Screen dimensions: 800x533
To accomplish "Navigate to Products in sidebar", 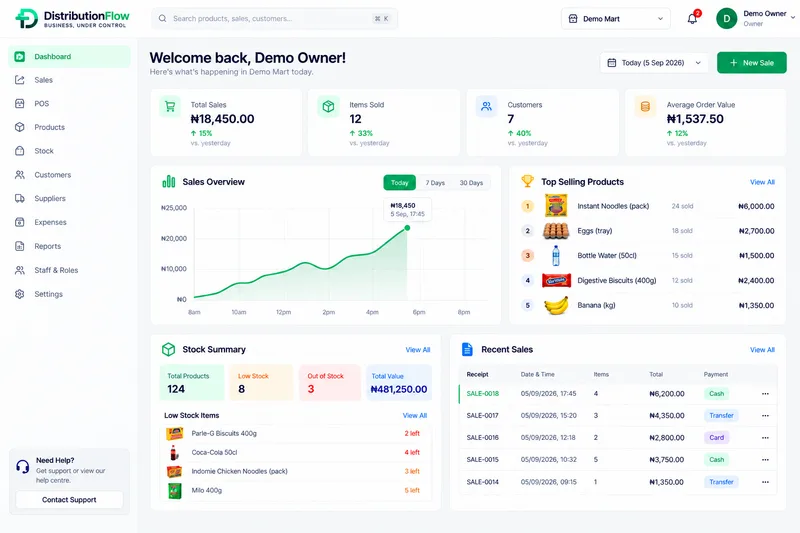I will click(x=69, y=127).
